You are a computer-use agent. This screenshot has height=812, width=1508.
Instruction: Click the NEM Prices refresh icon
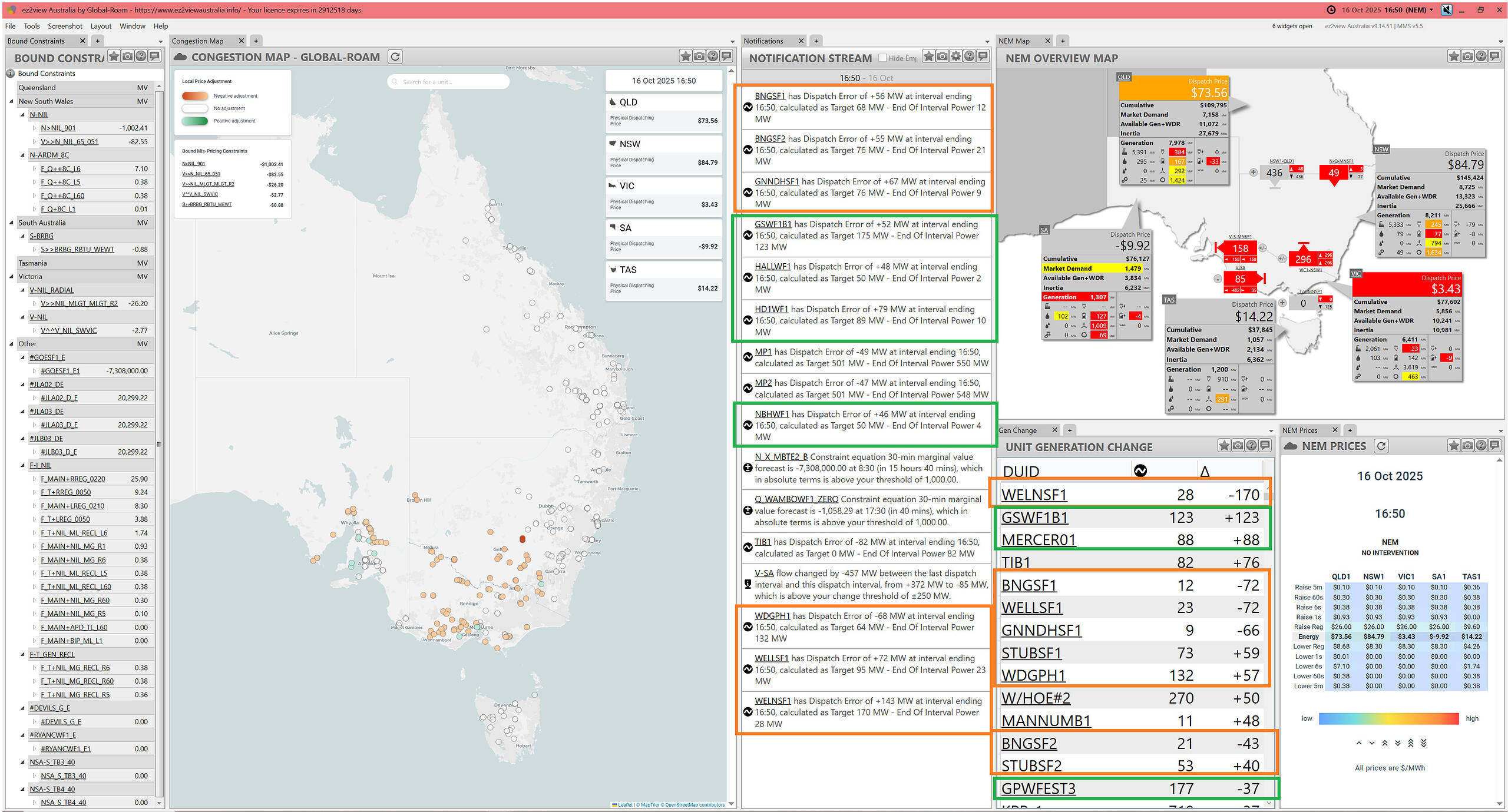[x=1381, y=446]
